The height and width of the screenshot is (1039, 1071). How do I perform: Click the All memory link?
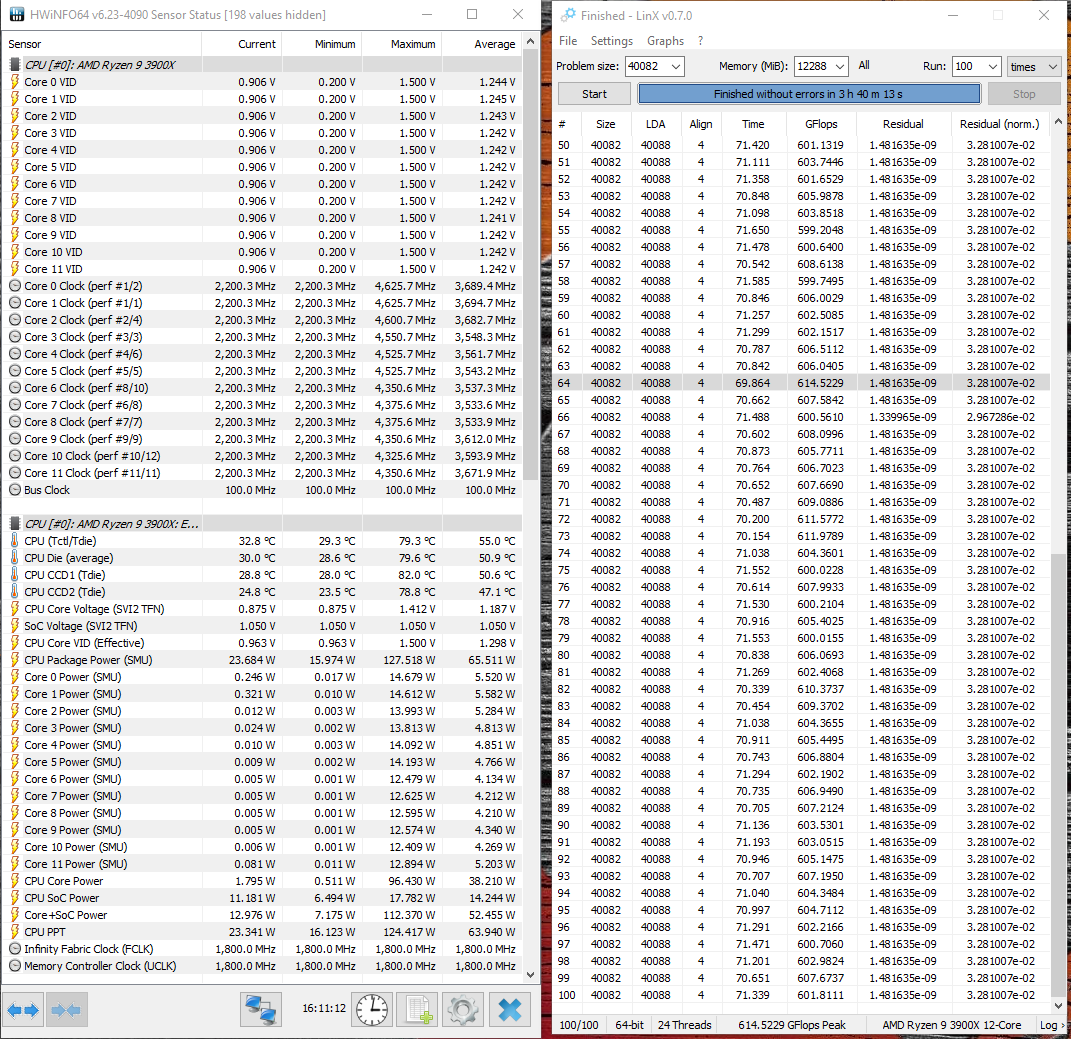(x=863, y=66)
